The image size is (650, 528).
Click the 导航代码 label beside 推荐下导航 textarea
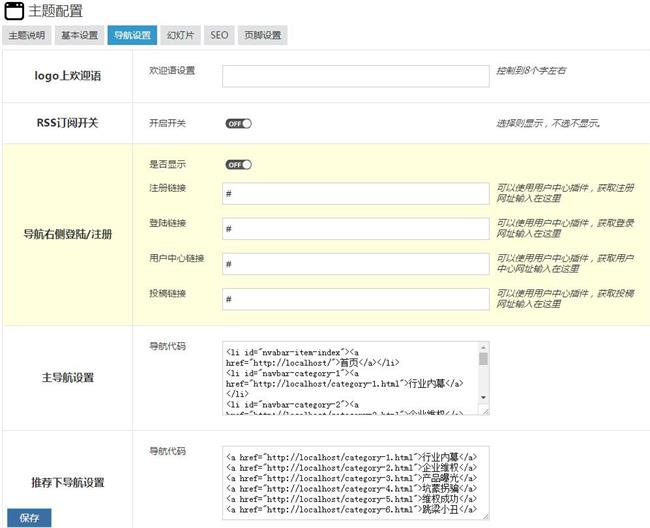click(x=167, y=451)
